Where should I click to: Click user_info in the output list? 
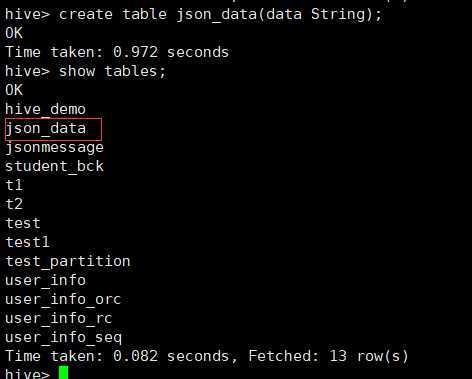point(46,280)
